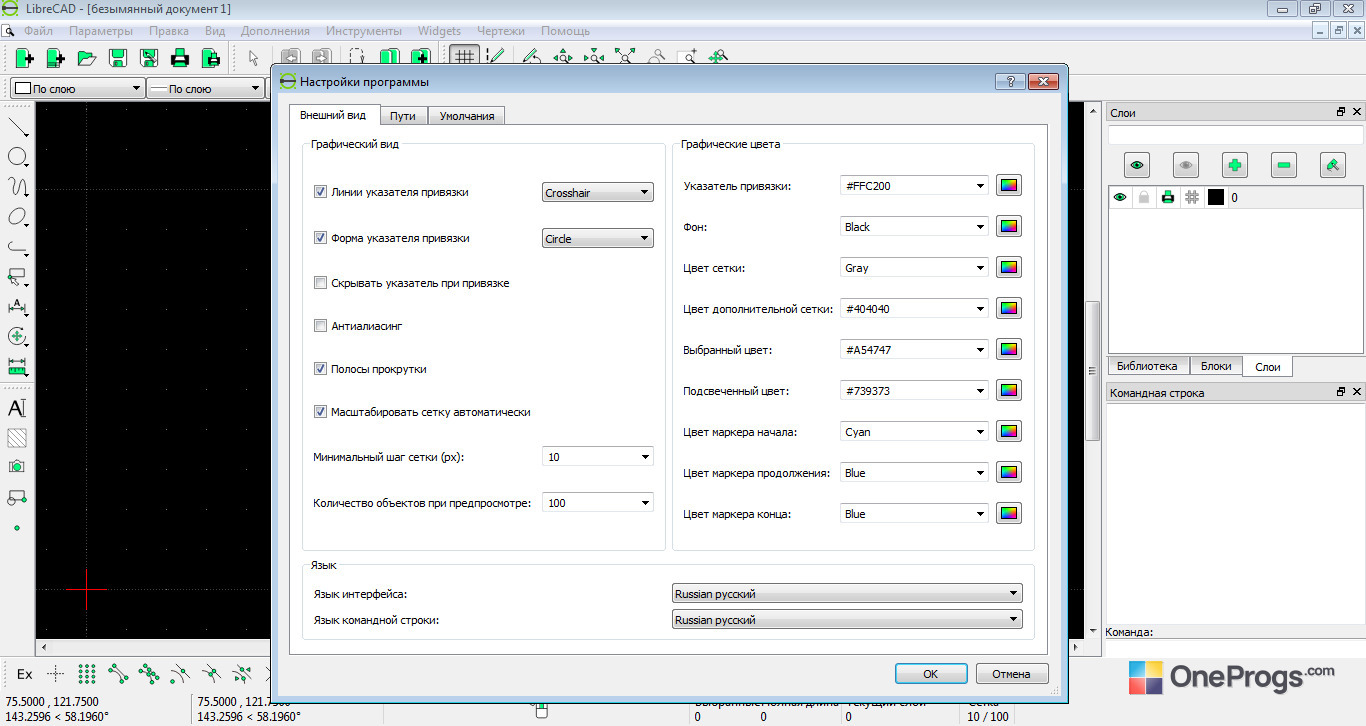Open the start marker Cyan color dropdown

point(915,432)
